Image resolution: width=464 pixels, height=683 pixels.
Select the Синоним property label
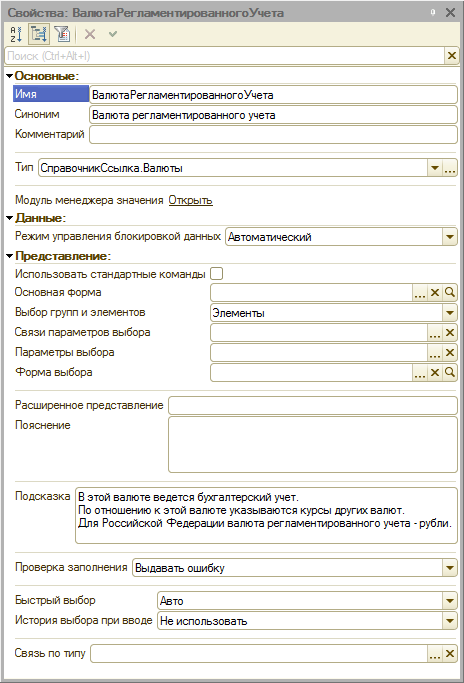point(37,114)
